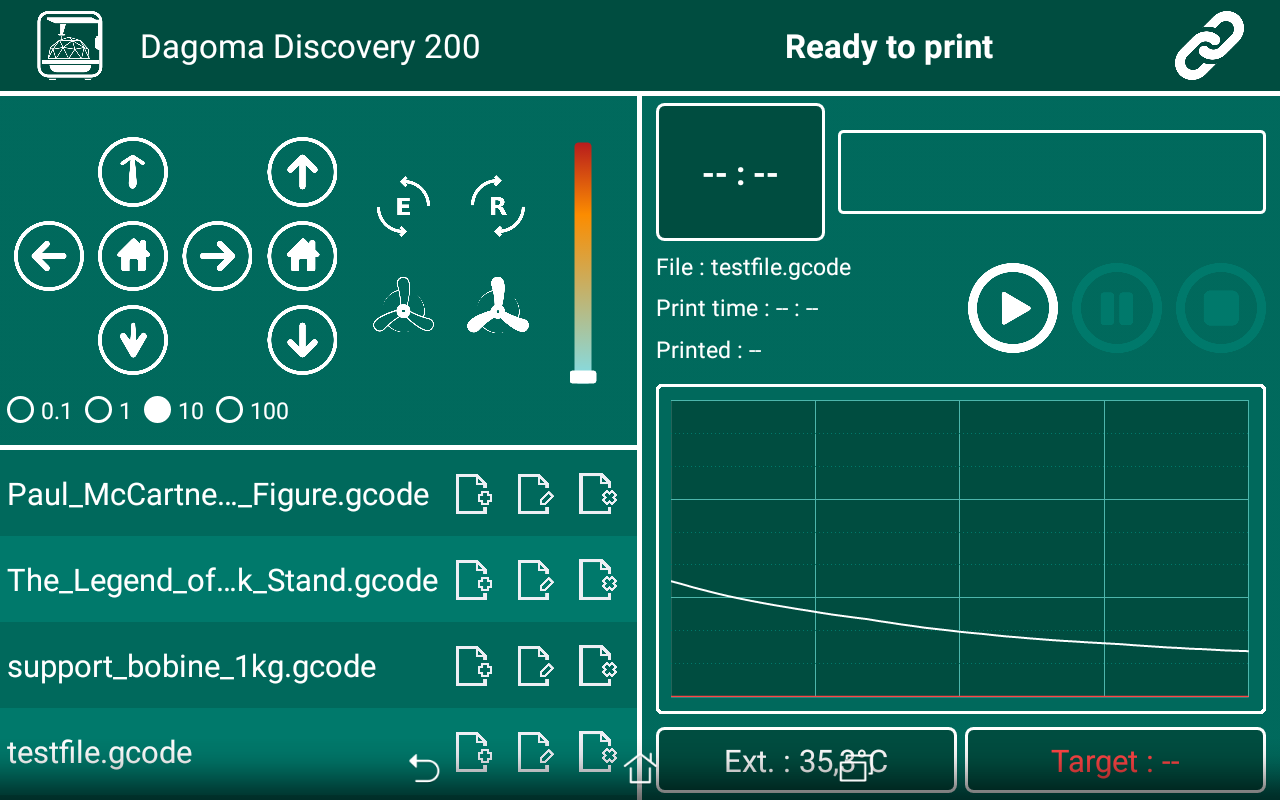Move X axis right with the right arrow
Image resolution: width=1280 pixels, height=800 pixels.
click(x=217, y=257)
